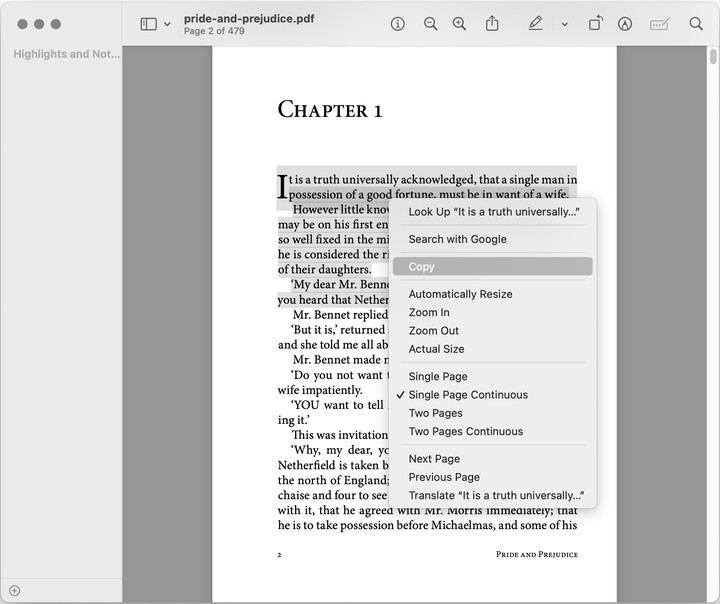Viewport: 720px width, 604px height.
Task: Click the red close window button
Action: click(22, 24)
